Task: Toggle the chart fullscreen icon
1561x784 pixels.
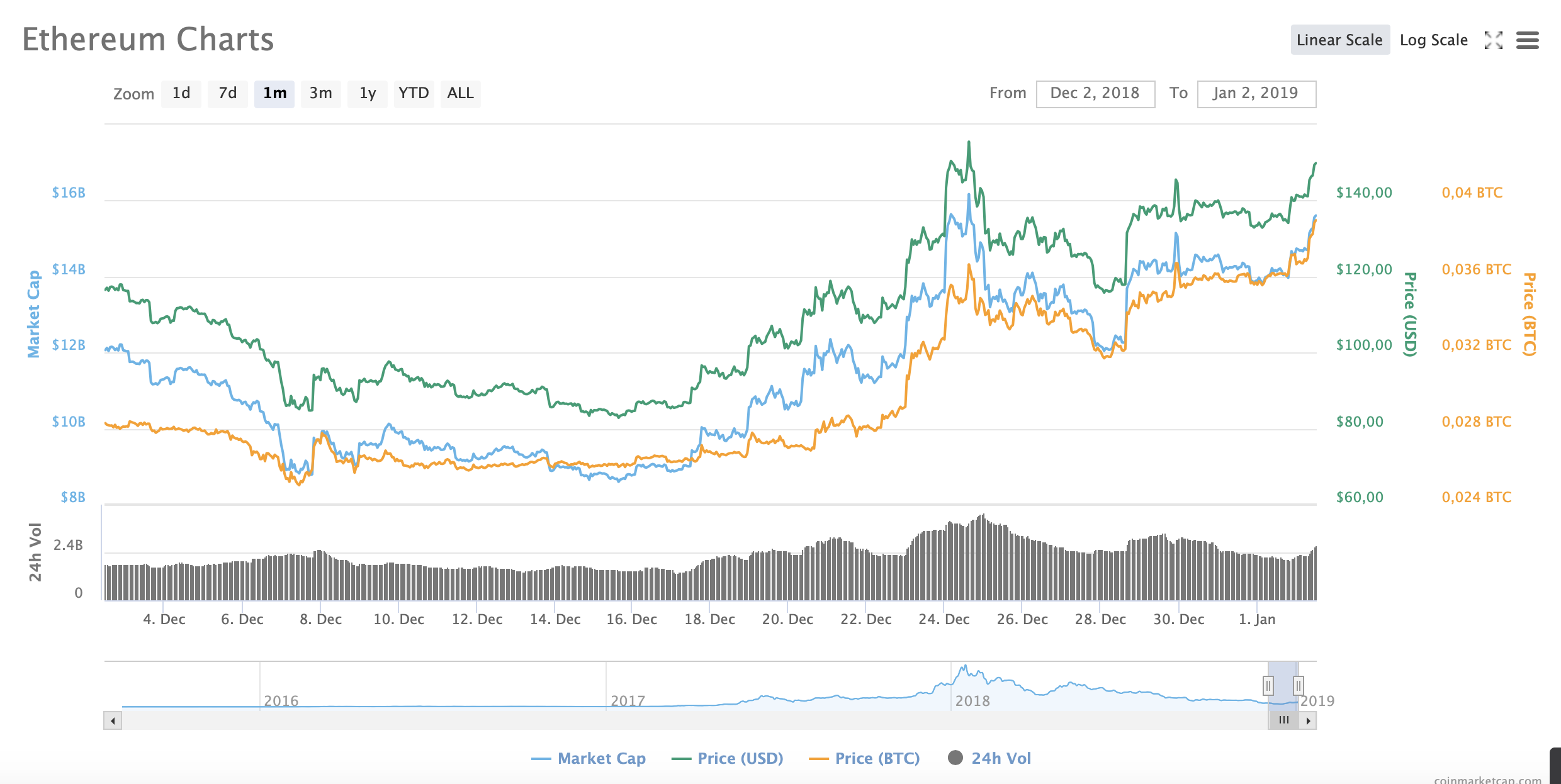Action: click(1493, 40)
